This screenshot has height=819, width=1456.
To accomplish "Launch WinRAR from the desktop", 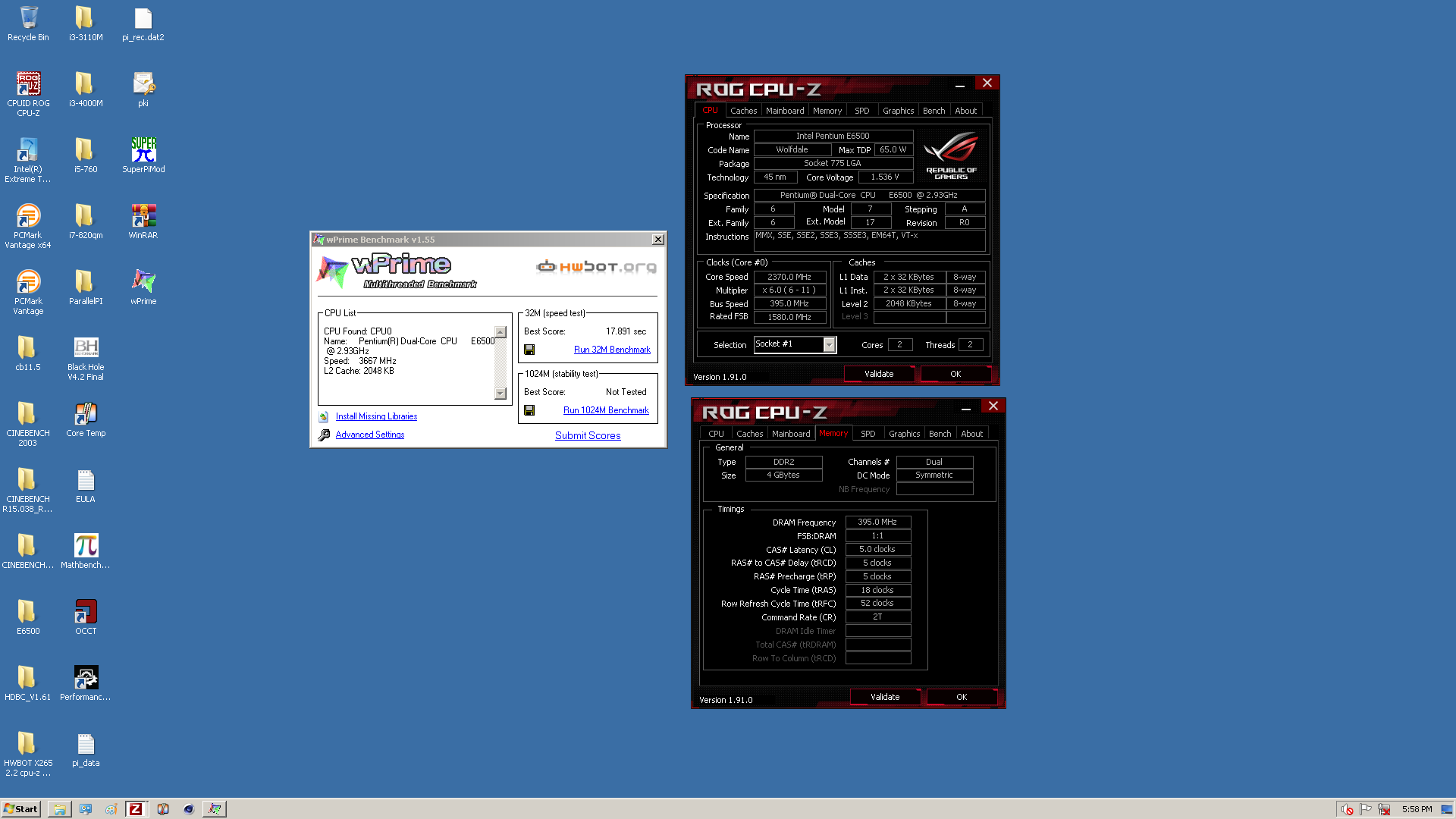I will 143,221.
